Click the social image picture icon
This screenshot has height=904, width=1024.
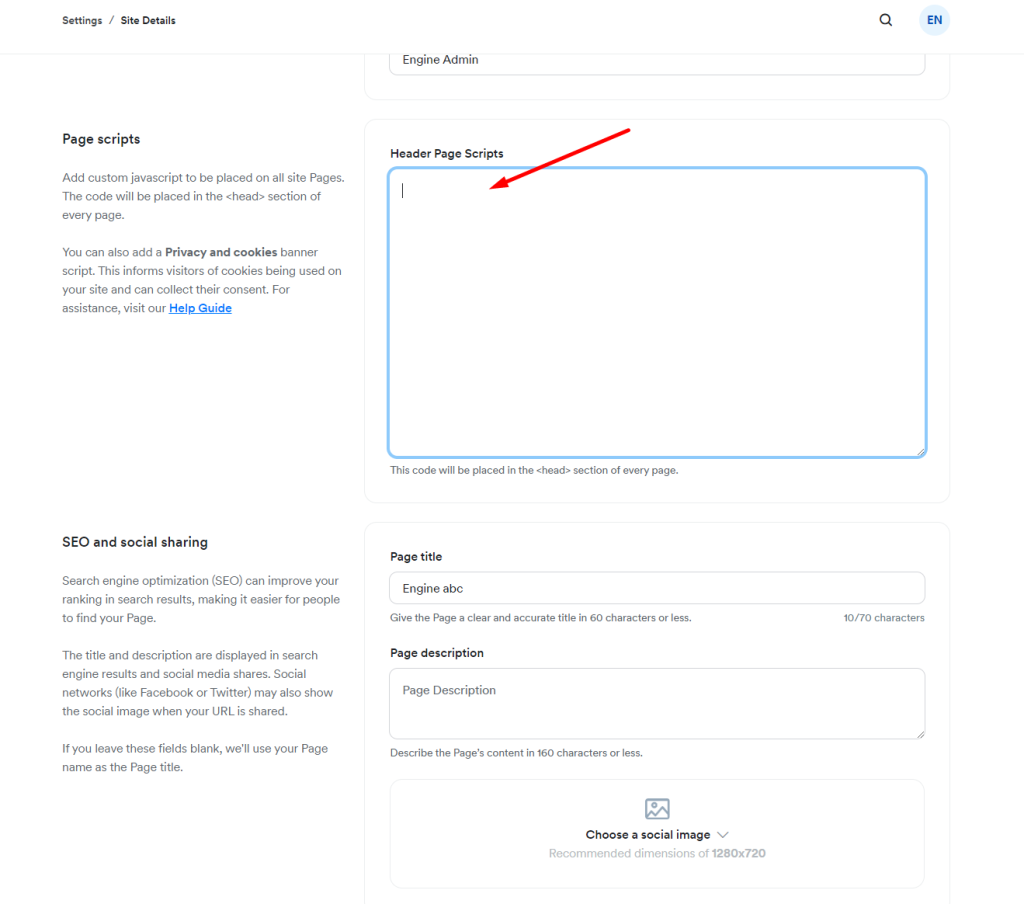(x=657, y=809)
